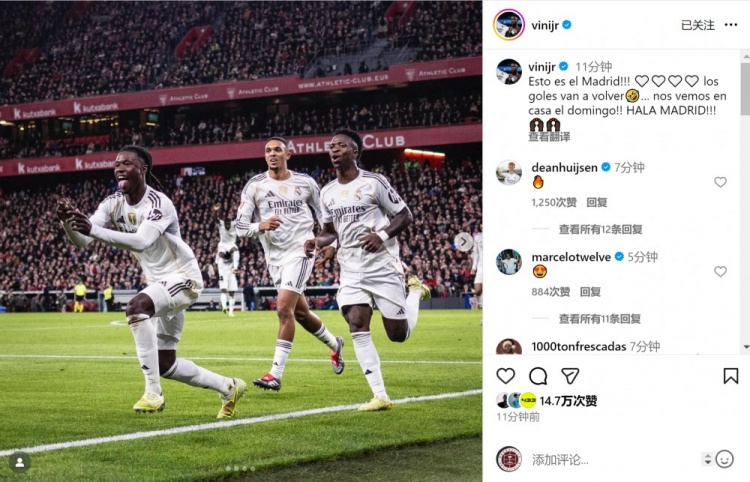Go to next photo with arrow
The image size is (750, 482).
(463, 242)
